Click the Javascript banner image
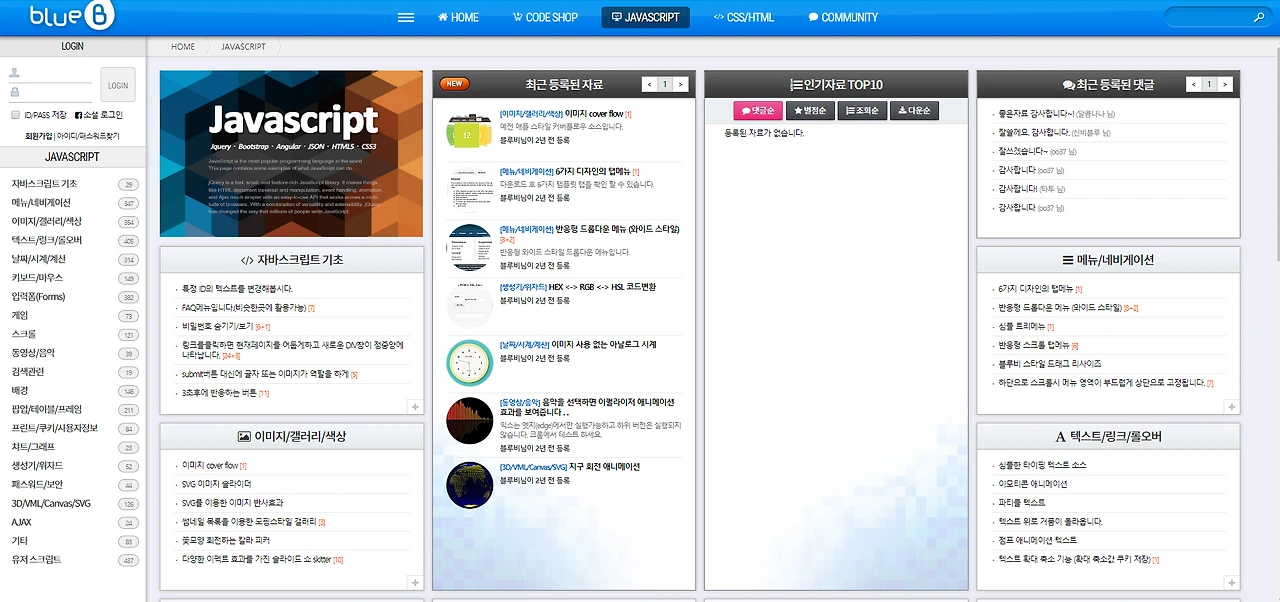1280x602 pixels. [x=291, y=154]
